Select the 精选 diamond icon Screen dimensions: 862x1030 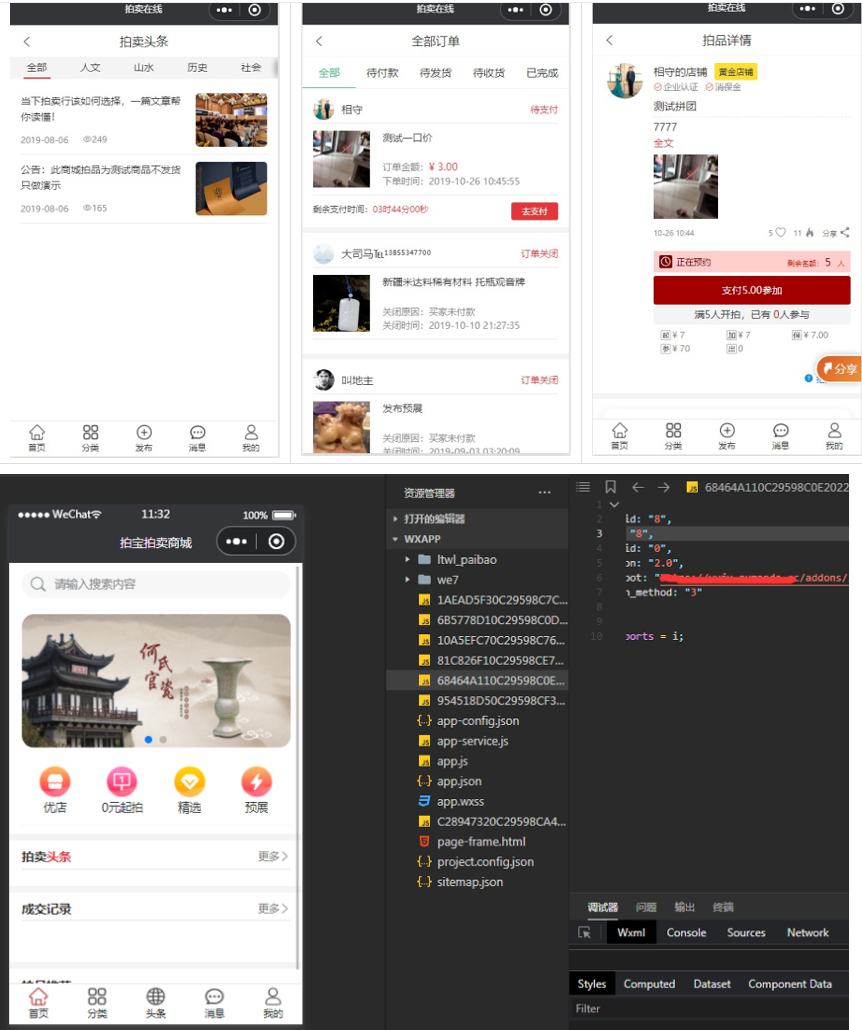[189, 782]
